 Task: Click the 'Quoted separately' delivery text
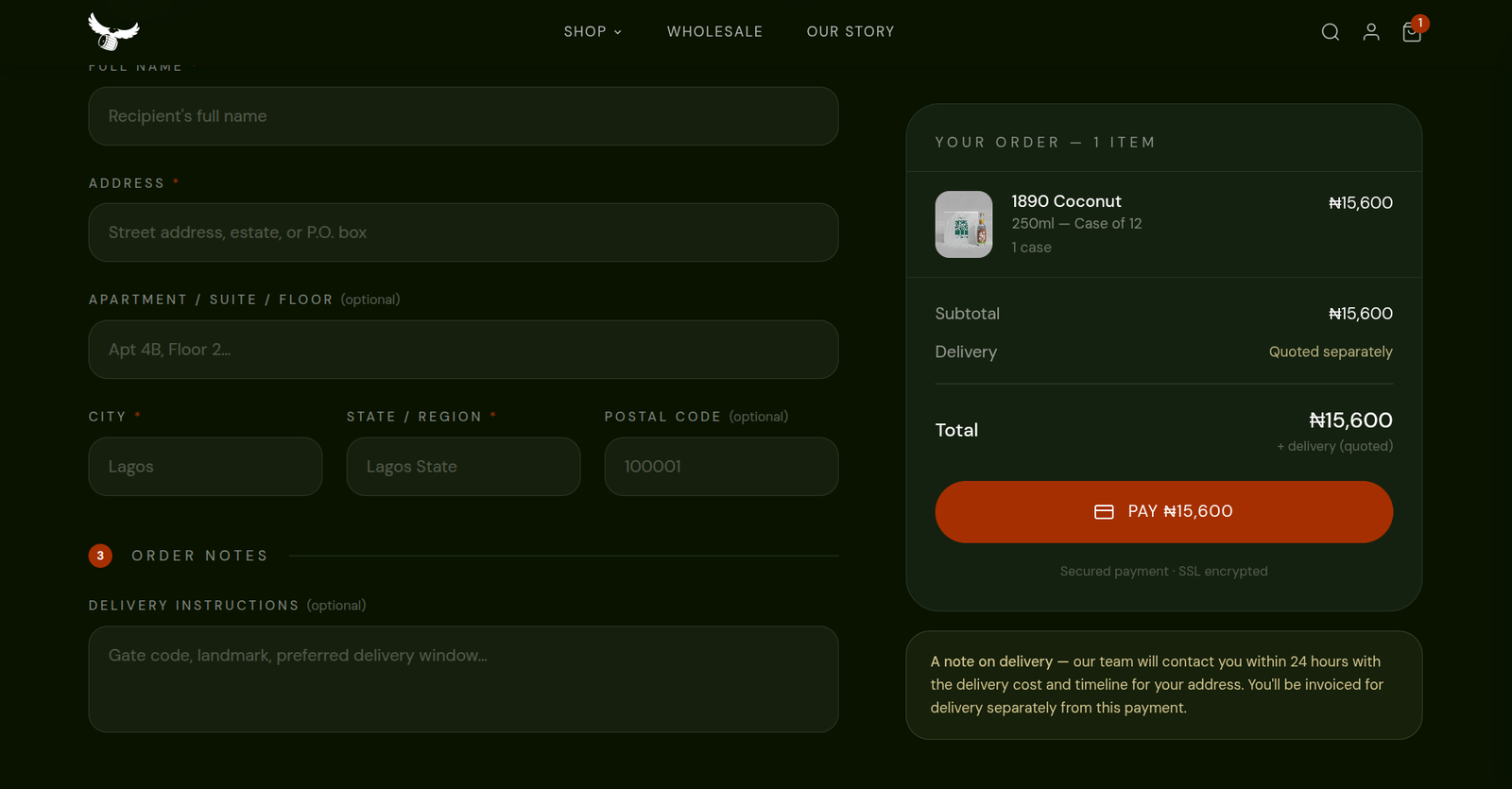[x=1331, y=352]
